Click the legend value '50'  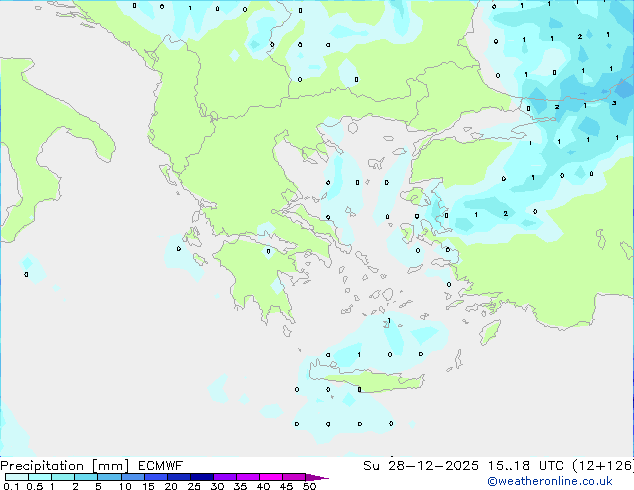coord(309,486)
